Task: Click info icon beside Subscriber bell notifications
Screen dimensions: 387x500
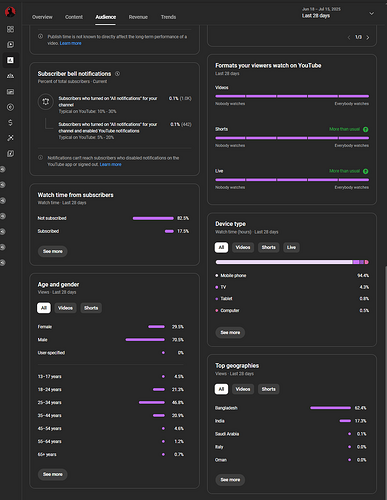Action: [117, 74]
